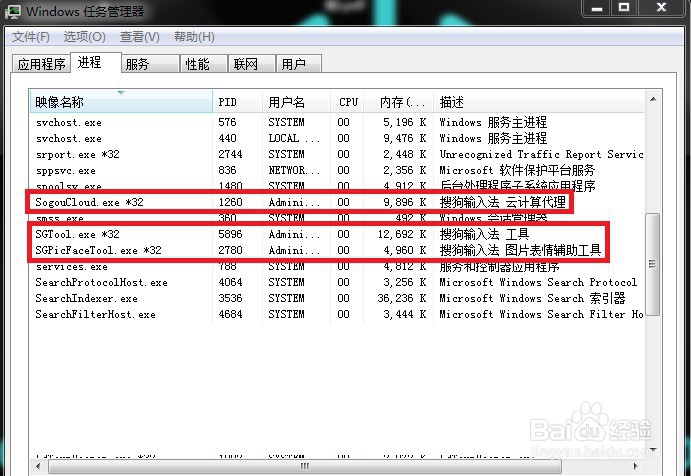
Task: Click PID 2780 cell
Action: [x=230, y=250]
